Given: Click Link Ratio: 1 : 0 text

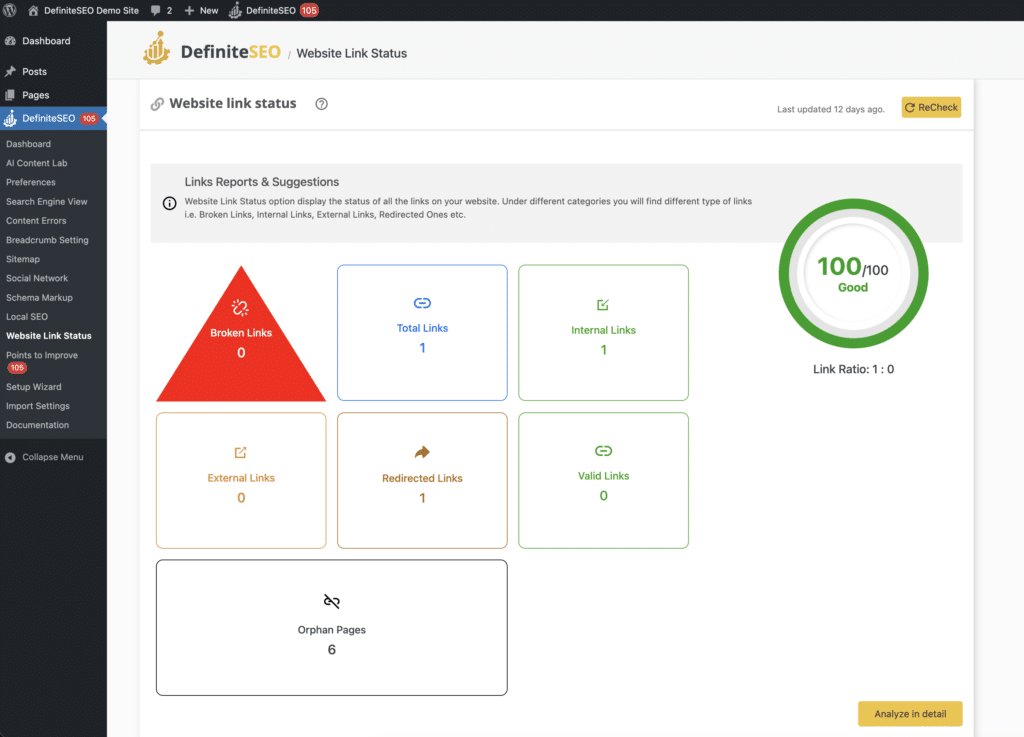Looking at the screenshot, I should (x=853, y=369).
